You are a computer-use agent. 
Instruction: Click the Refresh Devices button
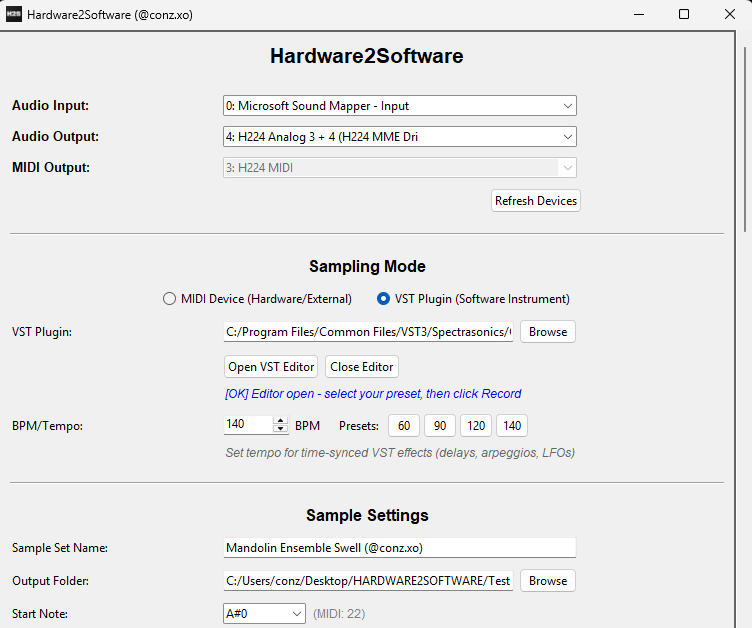[x=536, y=201]
